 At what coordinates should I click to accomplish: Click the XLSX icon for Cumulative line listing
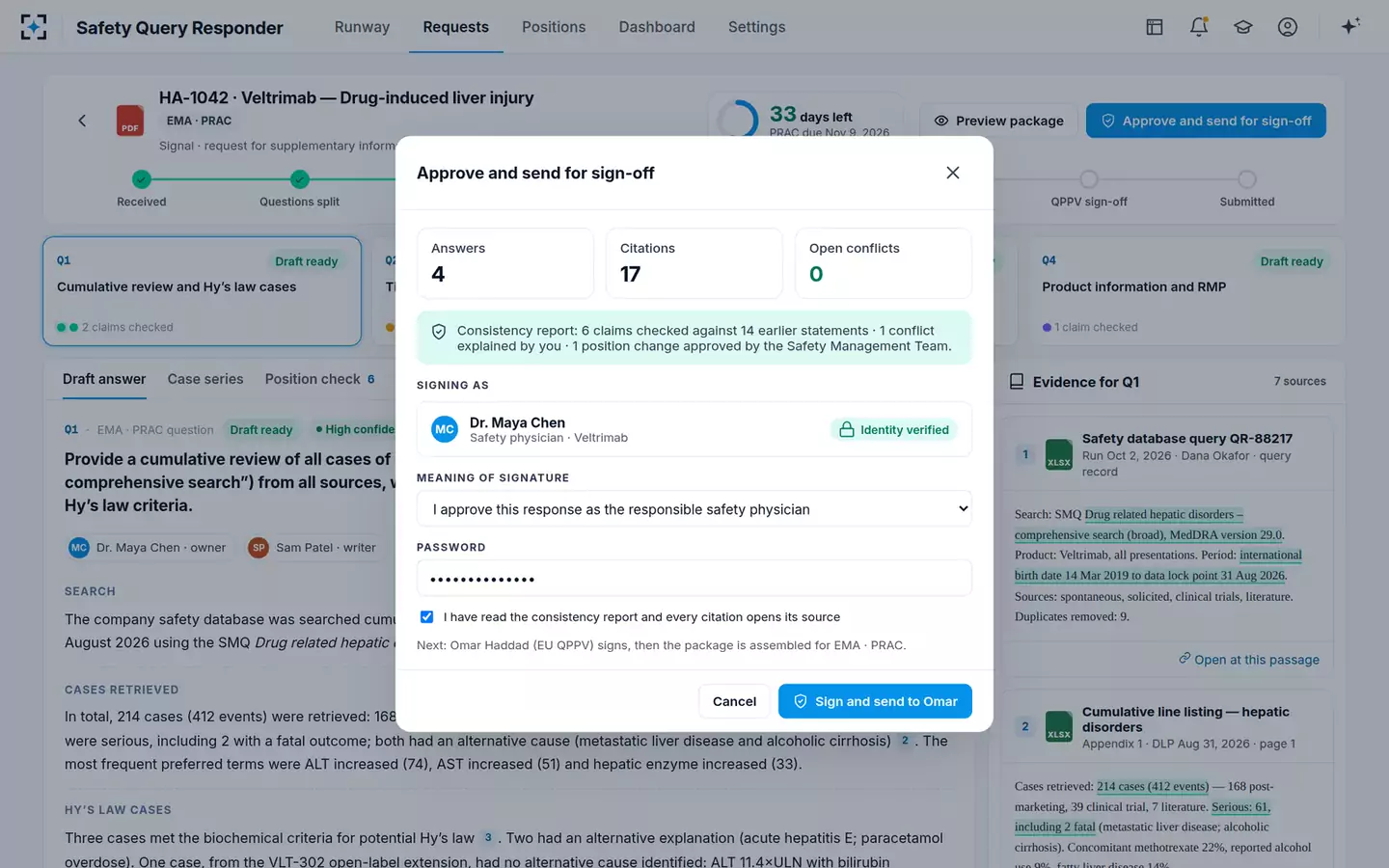[x=1059, y=726]
